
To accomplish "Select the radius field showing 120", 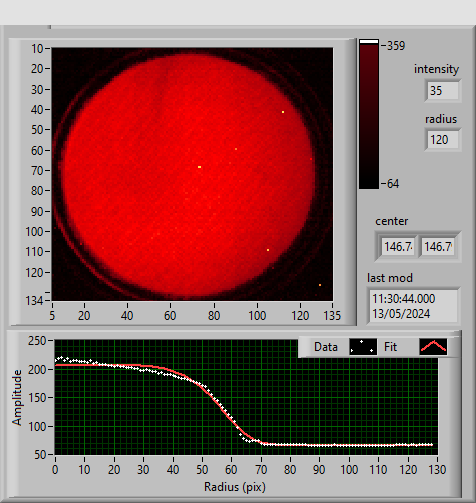I will coord(443,139).
